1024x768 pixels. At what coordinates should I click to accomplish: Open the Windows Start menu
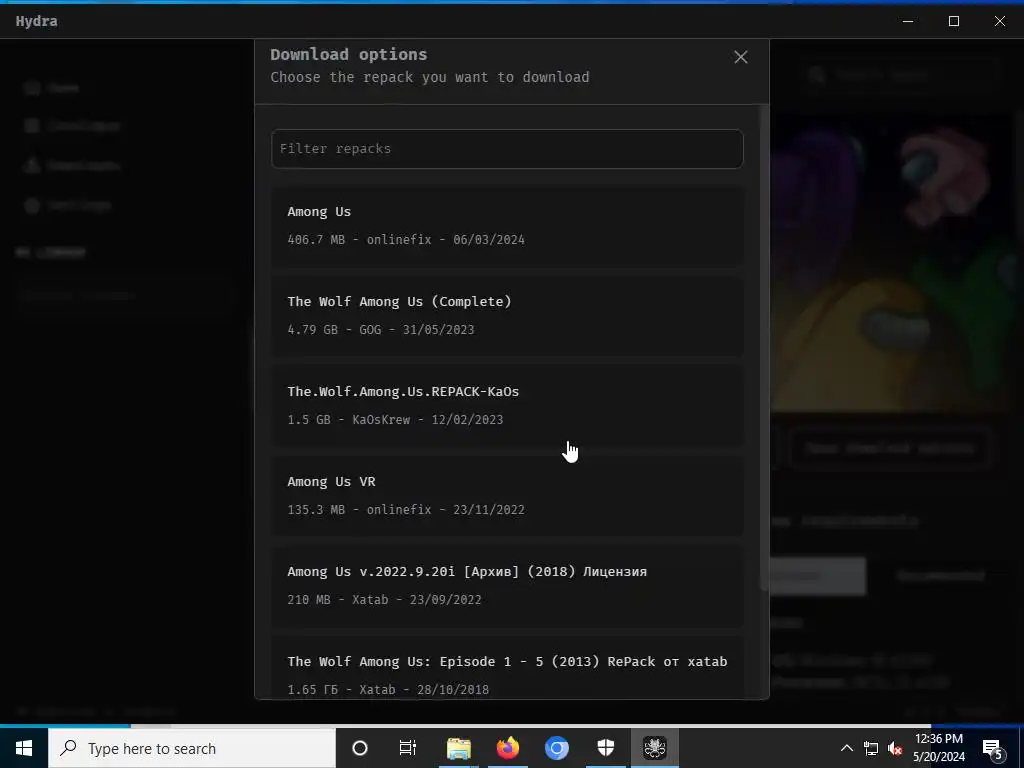coord(24,748)
